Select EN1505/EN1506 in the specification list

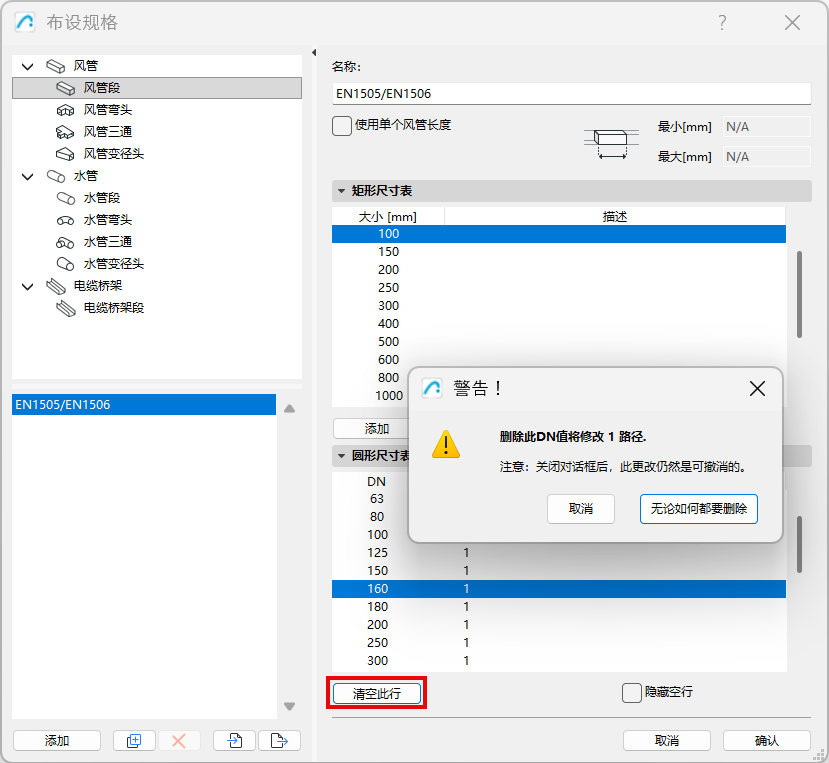144,405
